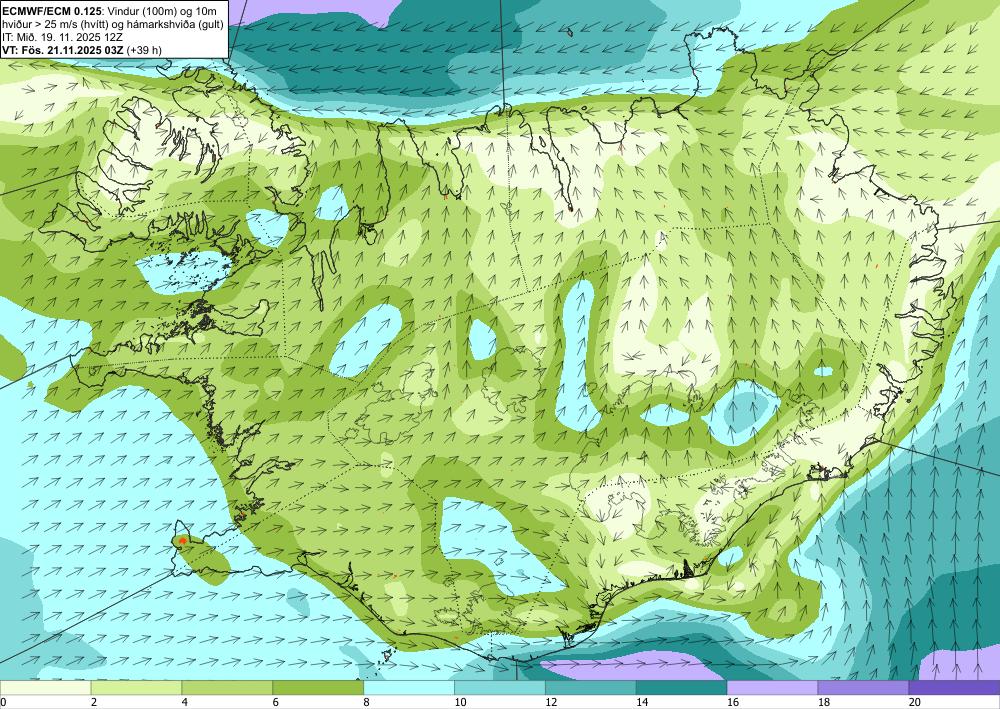Click the title line "ECMWF/ECM 0.125: Vindur (100m) og 10m"
This screenshot has height=709, width=1000.
pos(109,11)
